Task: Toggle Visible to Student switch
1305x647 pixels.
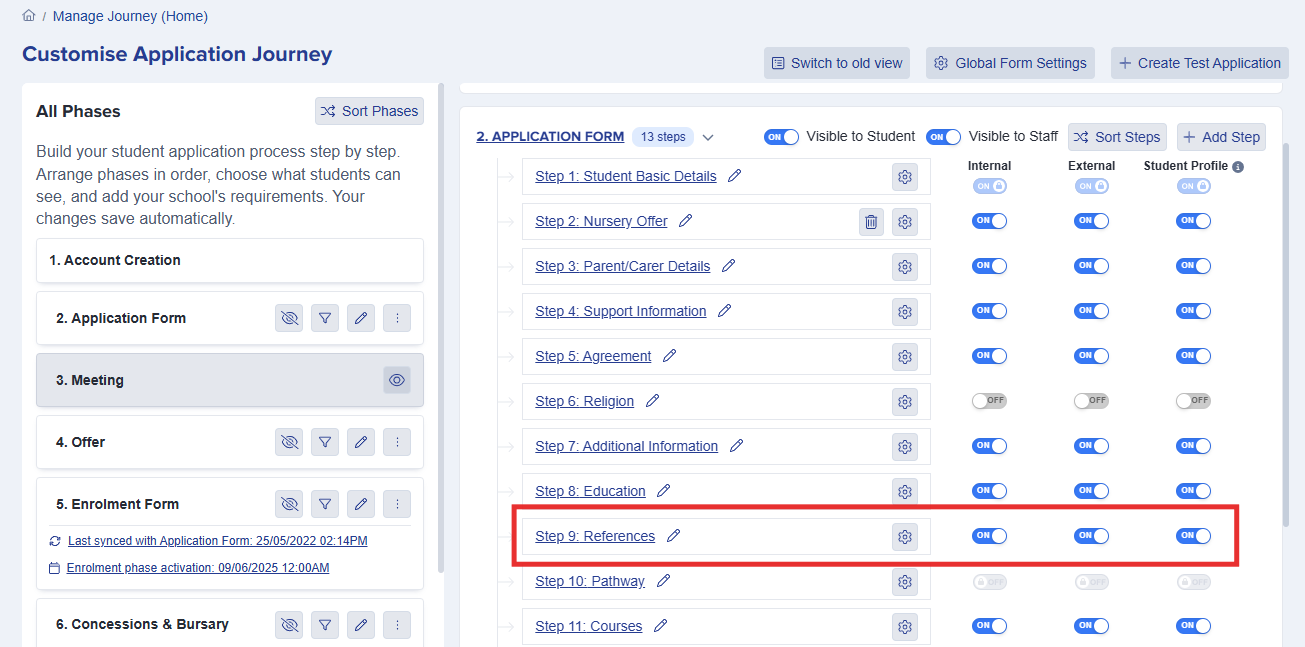Action: pyautogui.click(x=781, y=137)
